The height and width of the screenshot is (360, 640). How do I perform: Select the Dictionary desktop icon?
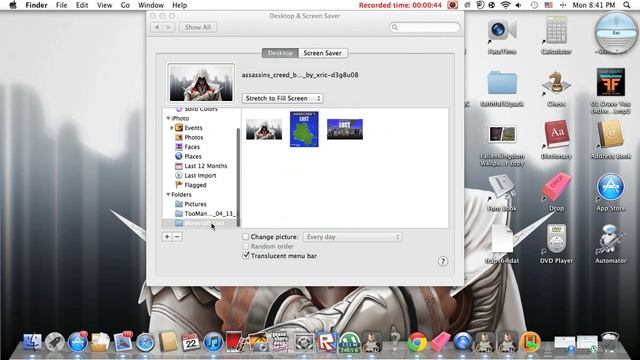[x=556, y=135]
